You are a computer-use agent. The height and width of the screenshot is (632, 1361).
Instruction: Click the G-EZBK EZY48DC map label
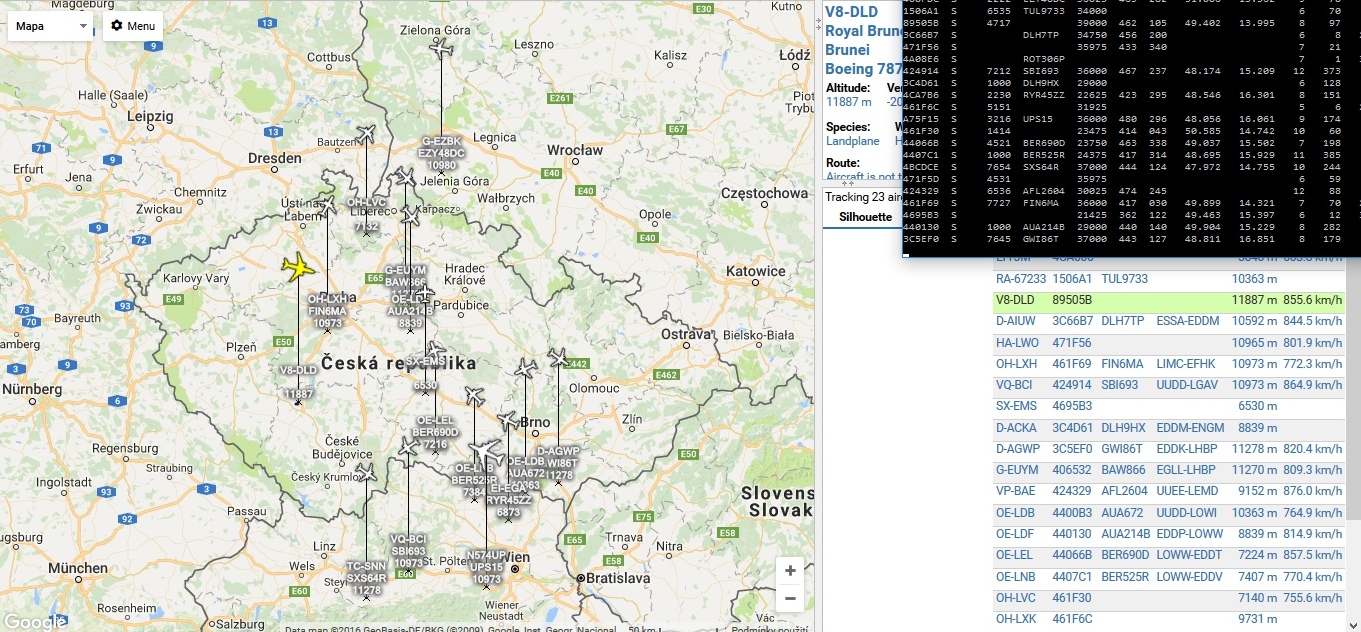(441, 153)
